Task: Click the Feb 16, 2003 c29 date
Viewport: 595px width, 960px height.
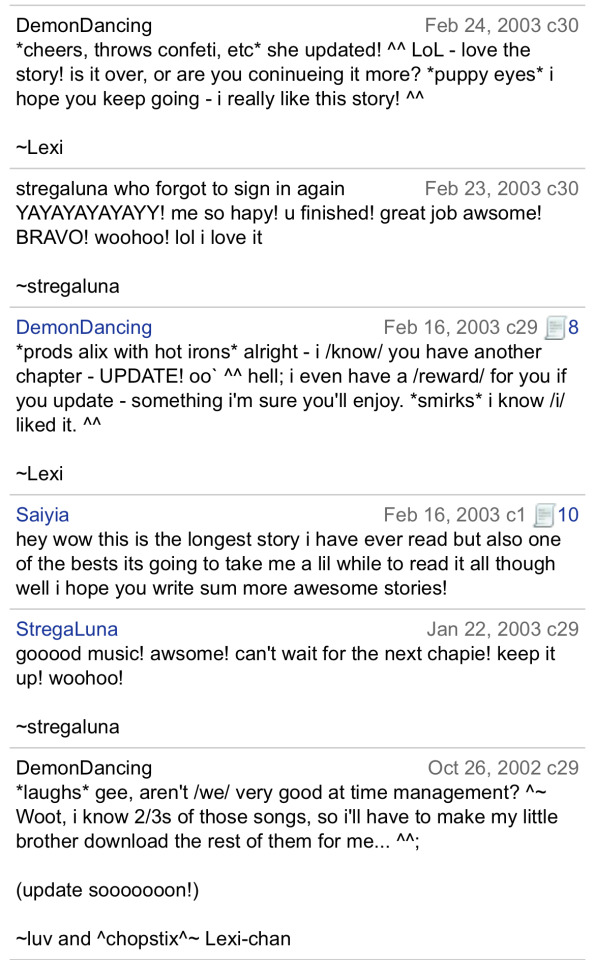Action: [x=460, y=327]
